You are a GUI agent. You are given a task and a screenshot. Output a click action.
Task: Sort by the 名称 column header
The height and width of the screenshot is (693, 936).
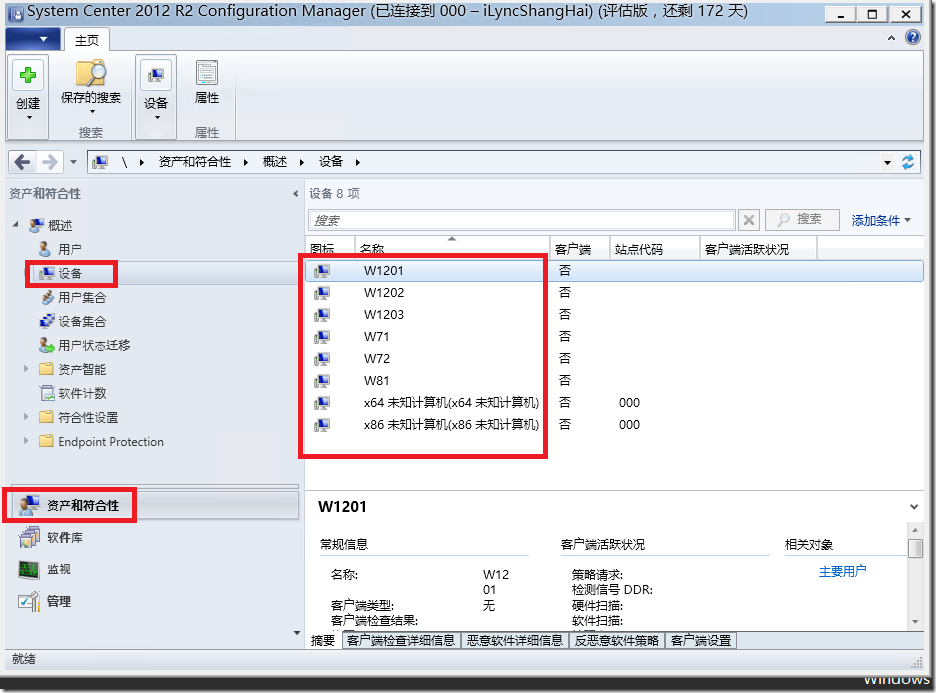452,248
